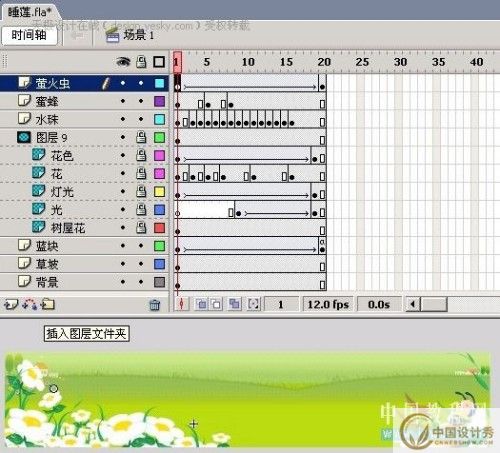500x453 pixels.
Task: Toggle visibility dot of 水珠 layer
Action: (123, 119)
